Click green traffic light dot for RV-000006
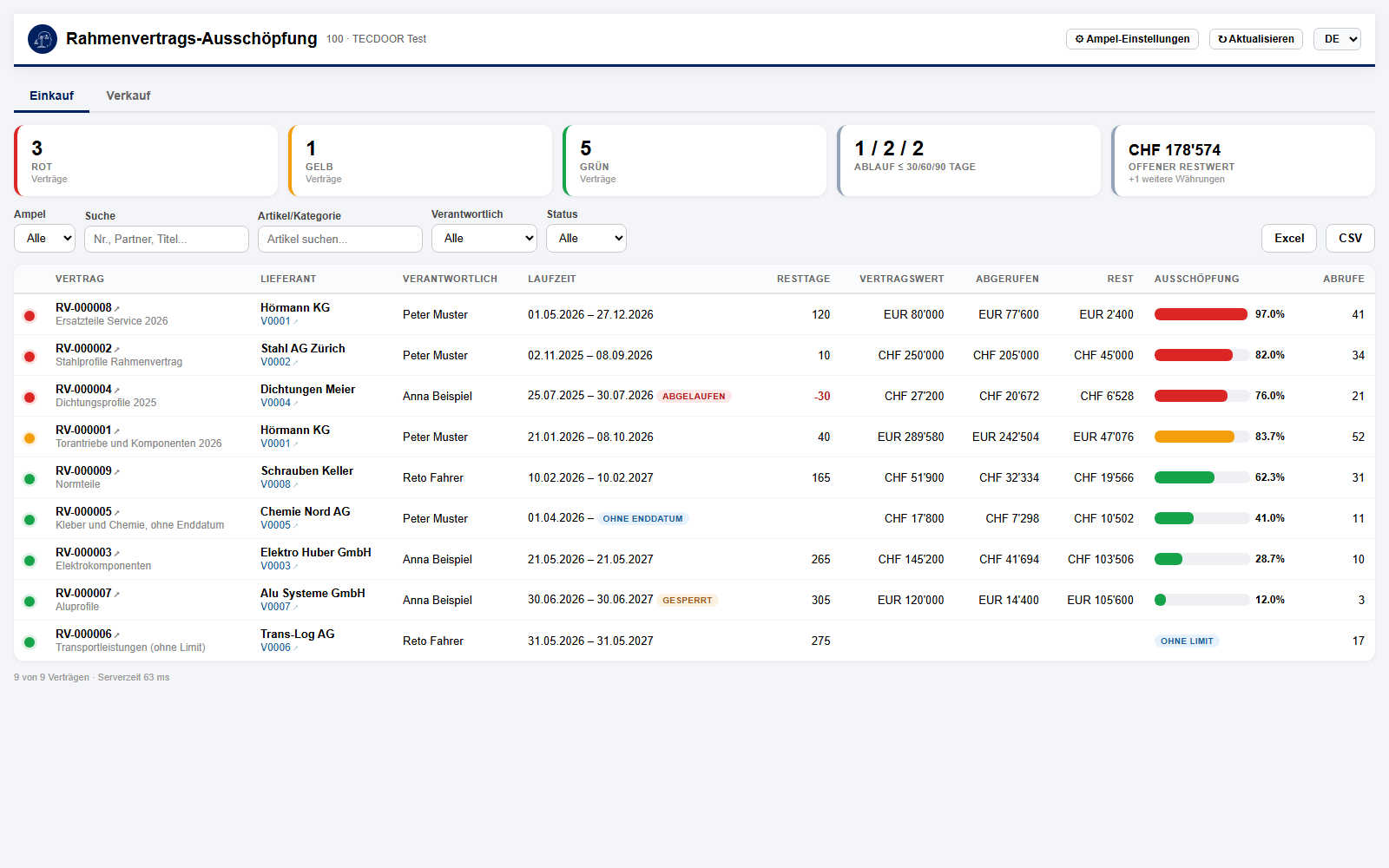The width and height of the screenshot is (1389, 868). [x=30, y=642]
